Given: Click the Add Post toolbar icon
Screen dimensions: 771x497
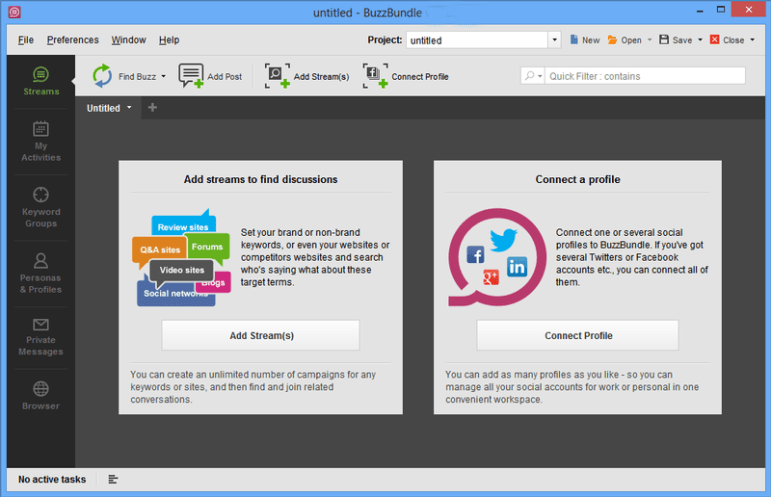Looking at the screenshot, I should (x=191, y=76).
